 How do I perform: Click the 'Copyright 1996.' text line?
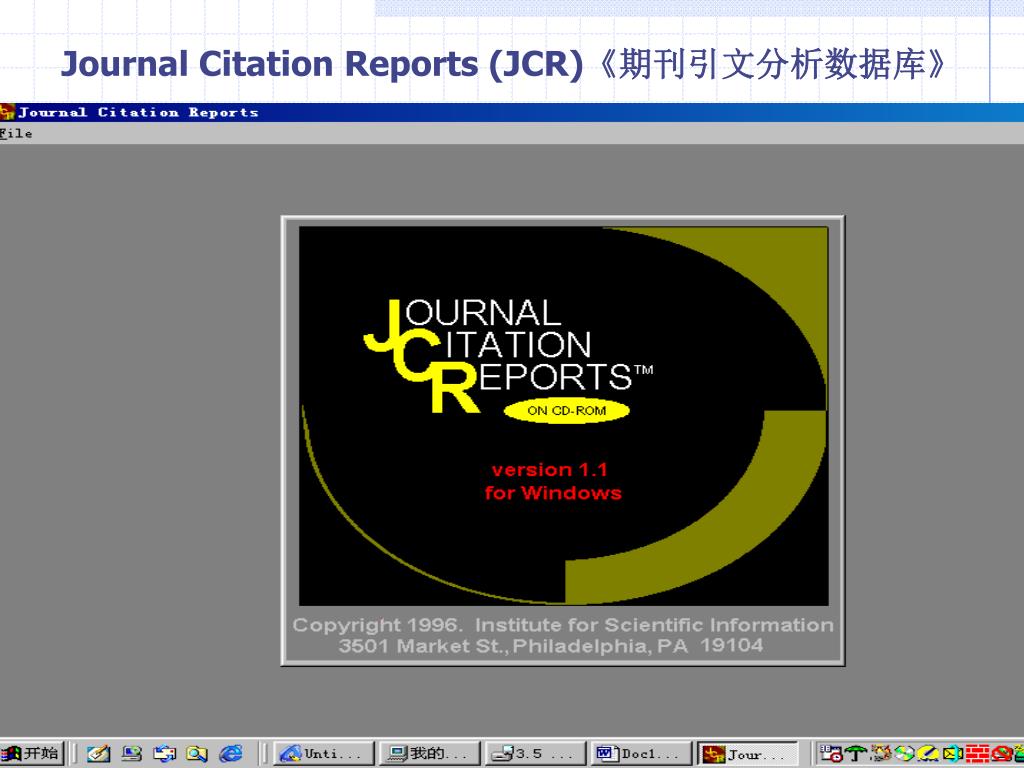[x=563, y=625]
